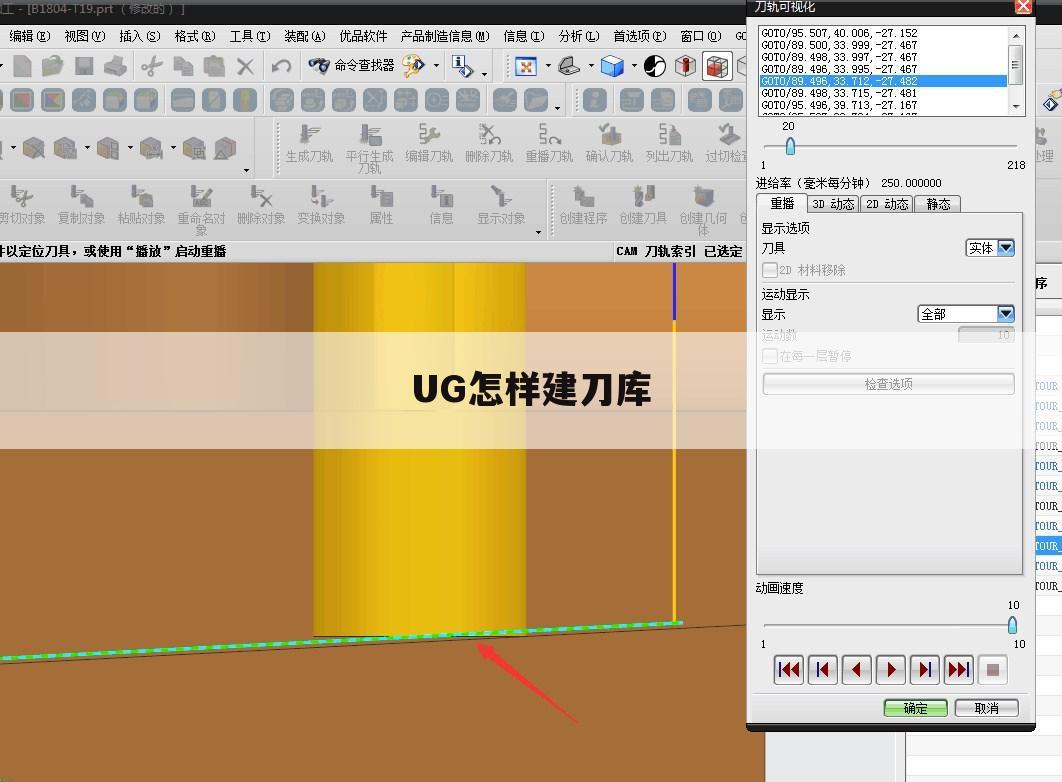Viewport: 1062px width, 782px height.
Task: Adjust the 动画速度 slider
Action: pos(1011,624)
